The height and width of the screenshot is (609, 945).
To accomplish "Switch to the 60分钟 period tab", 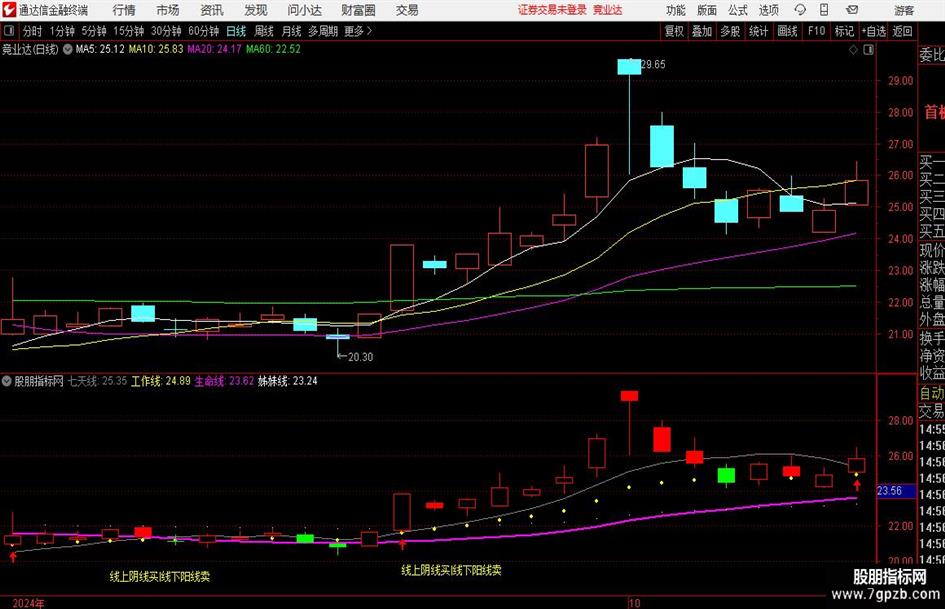I will [x=203, y=31].
